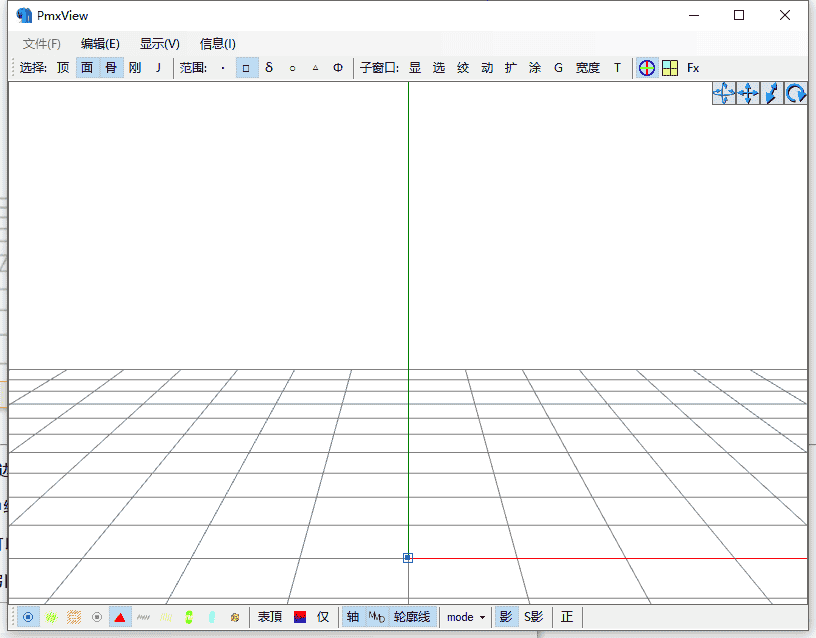Viewport: 816px width, 638px height.
Task: Open the 文件(F) menu
Action: (x=40, y=43)
